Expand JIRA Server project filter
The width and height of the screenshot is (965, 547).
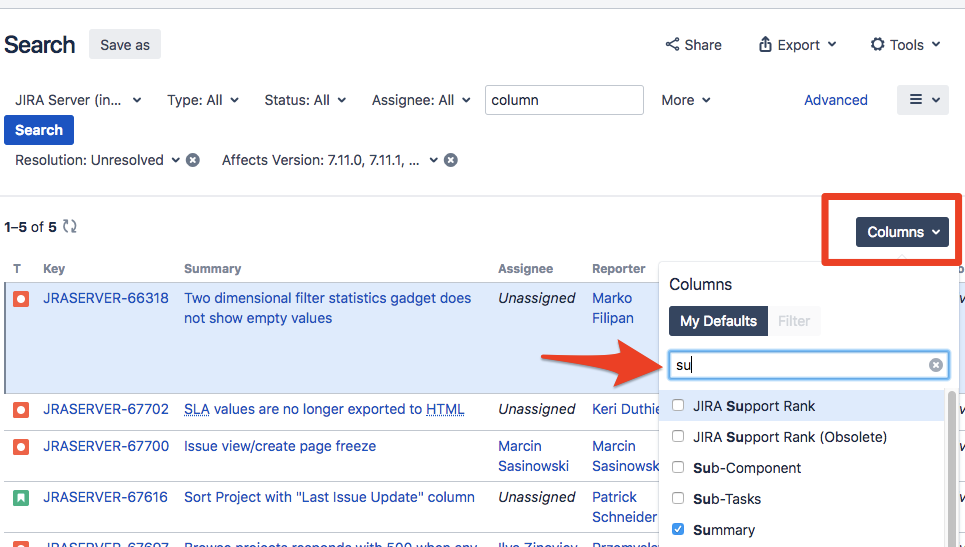click(78, 100)
